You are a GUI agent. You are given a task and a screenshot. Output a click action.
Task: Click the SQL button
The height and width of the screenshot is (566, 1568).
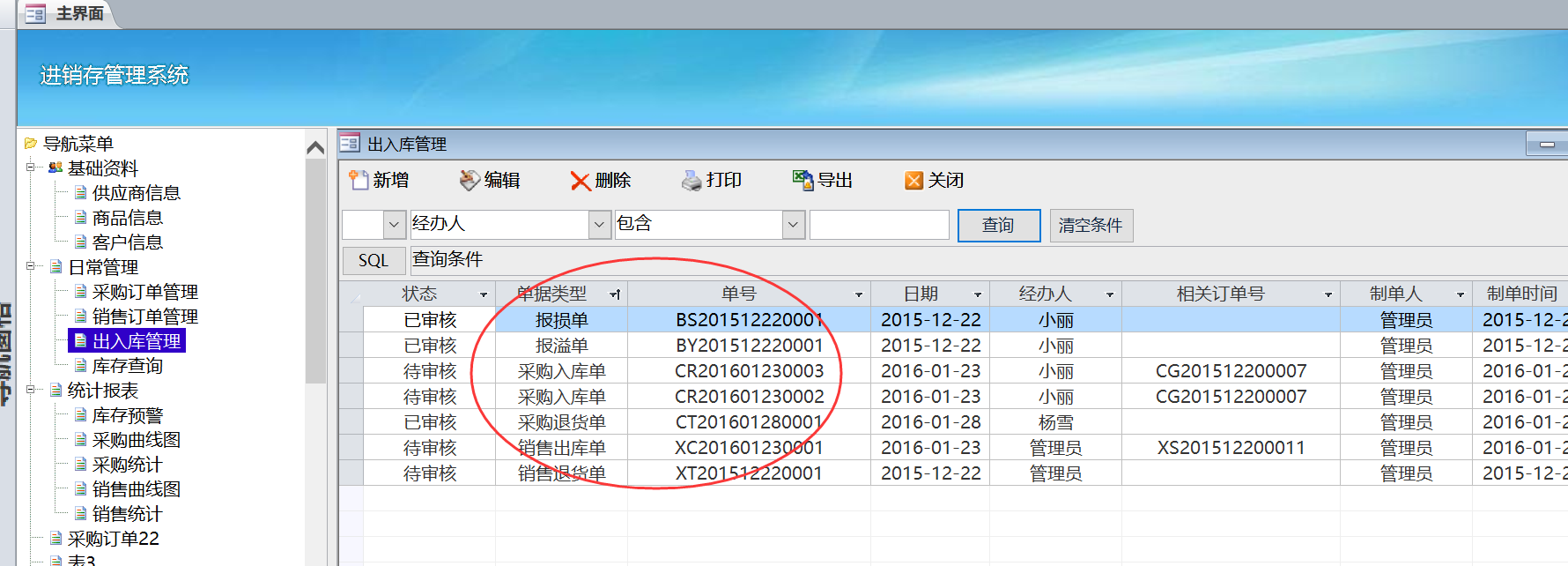374,260
